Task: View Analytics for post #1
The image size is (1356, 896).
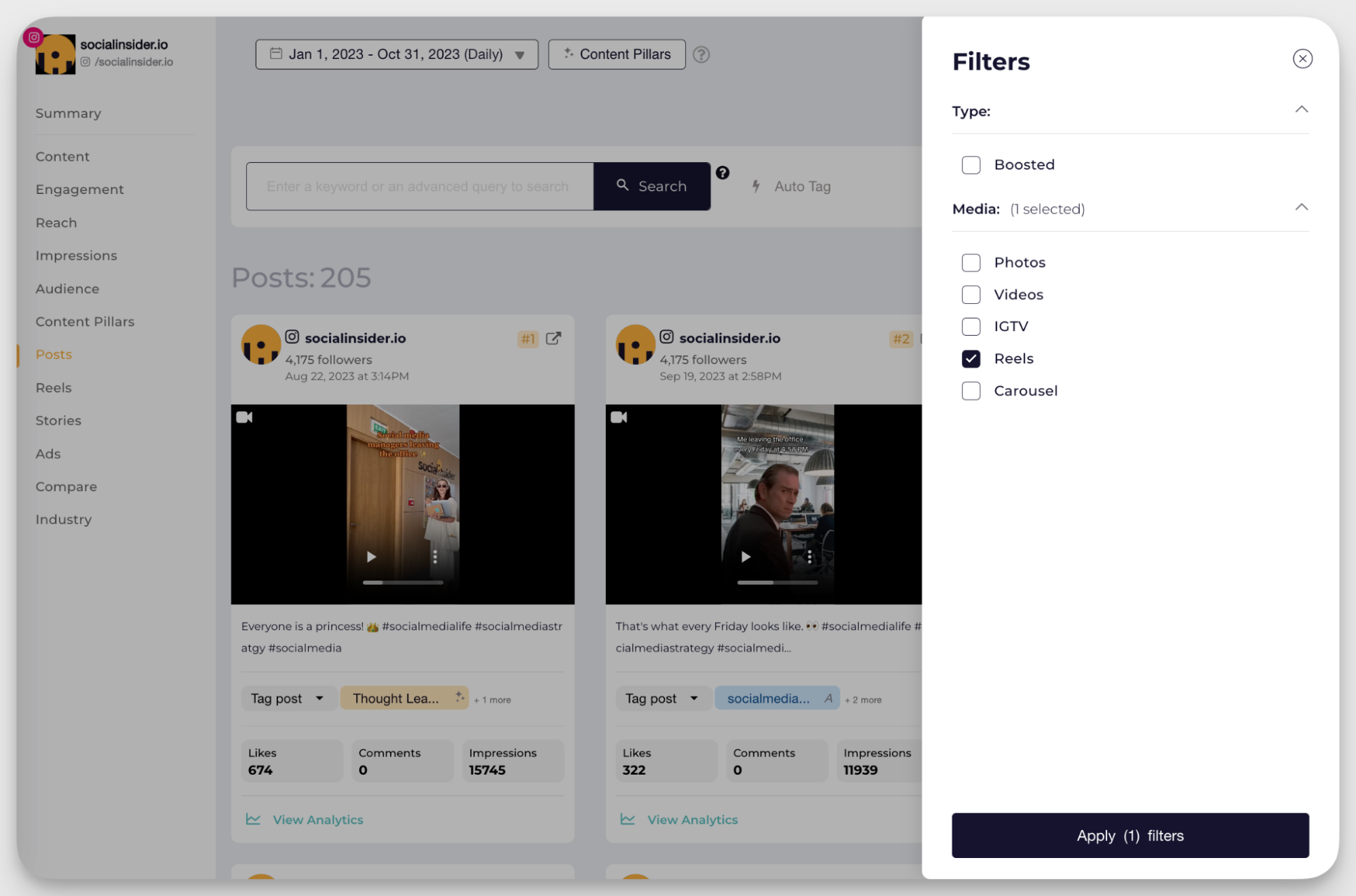Action: [305, 819]
